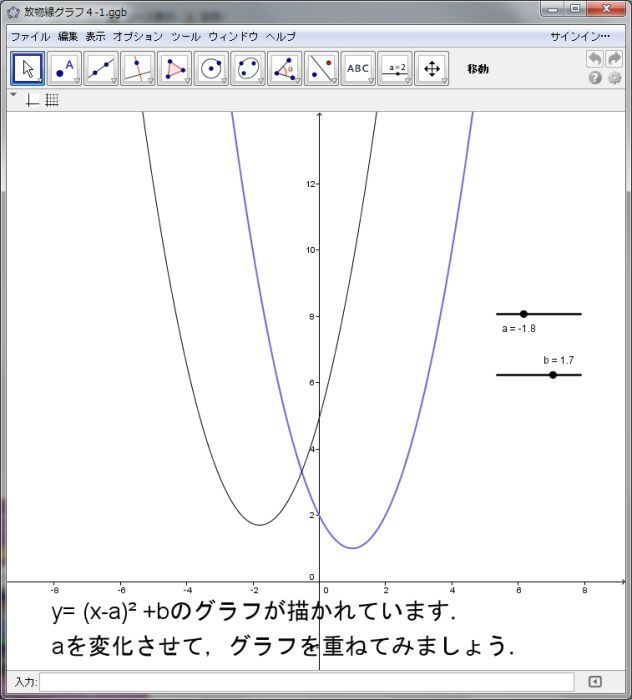
Task: Click in the 入力 input field
Action: 307,682
